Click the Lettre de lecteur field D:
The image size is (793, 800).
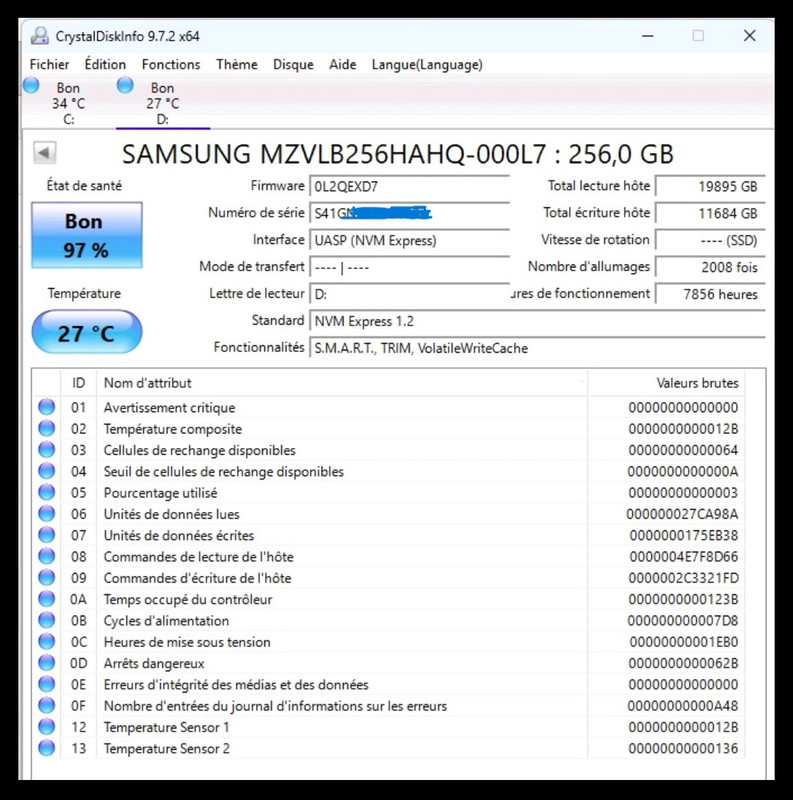tap(409, 294)
